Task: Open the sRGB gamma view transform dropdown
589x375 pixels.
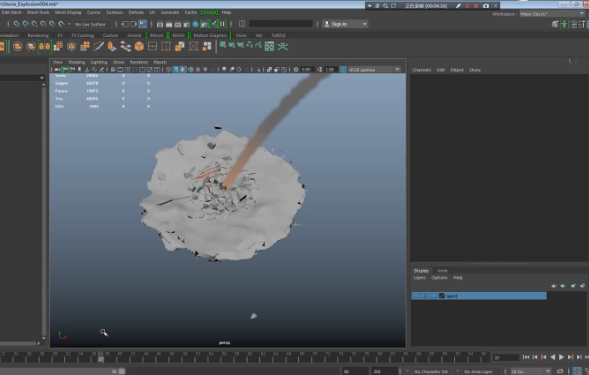Action: click(374, 70)
